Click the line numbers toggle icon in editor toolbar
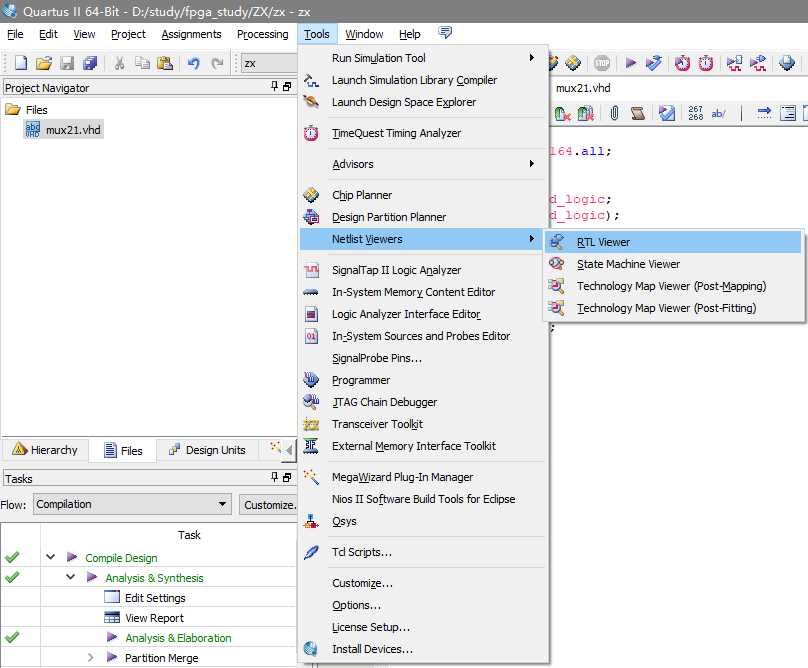Image resolution: width=808 pixels, height=668 pixels. point(695,113)
